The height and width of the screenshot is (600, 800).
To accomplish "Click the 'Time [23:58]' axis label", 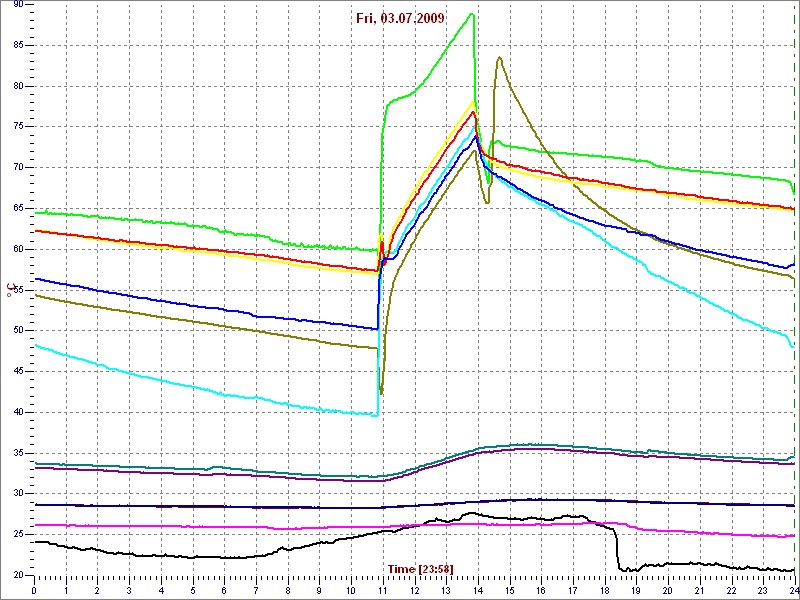I will click(420, 569).
